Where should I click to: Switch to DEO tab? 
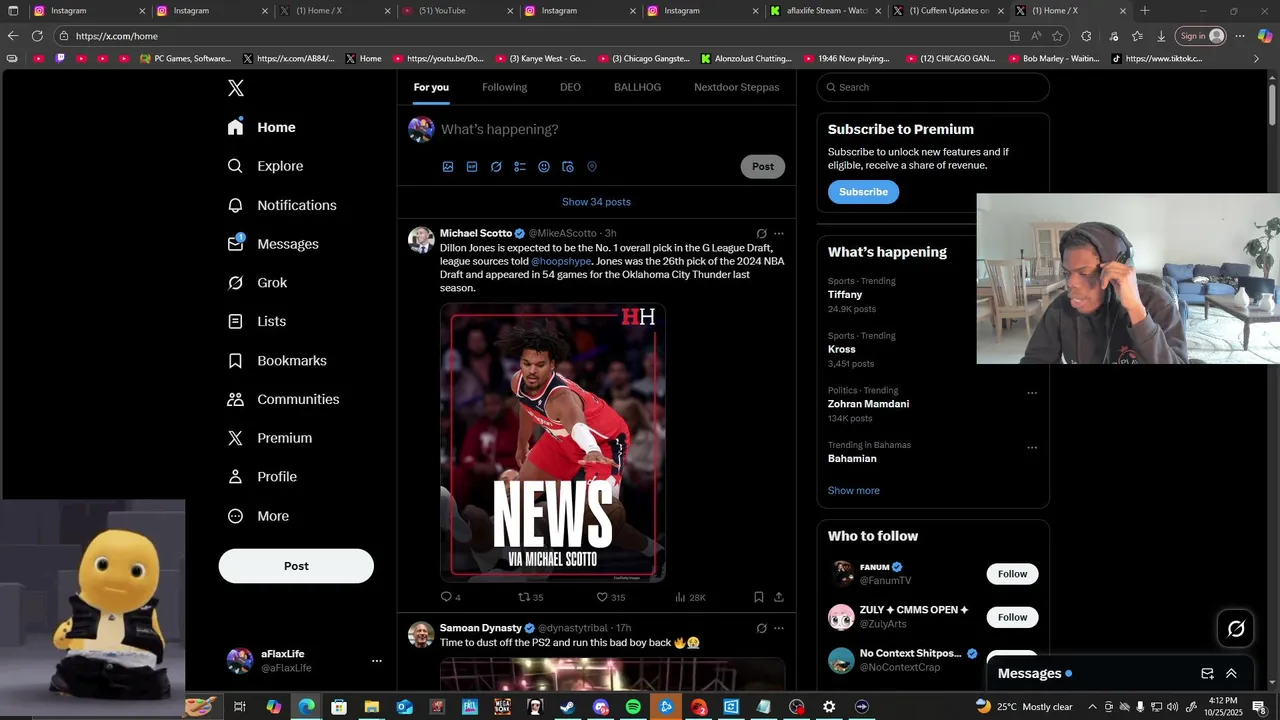570,87
